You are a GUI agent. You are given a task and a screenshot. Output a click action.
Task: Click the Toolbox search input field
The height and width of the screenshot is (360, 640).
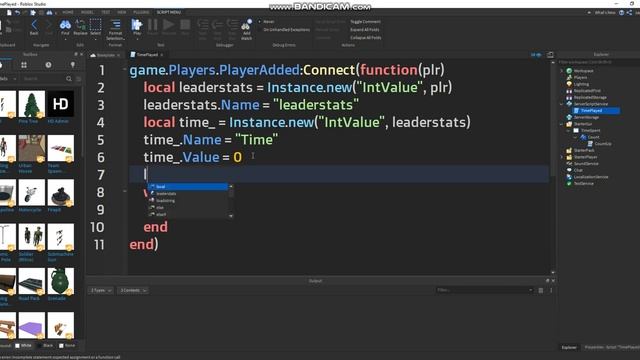pos(43,79)
